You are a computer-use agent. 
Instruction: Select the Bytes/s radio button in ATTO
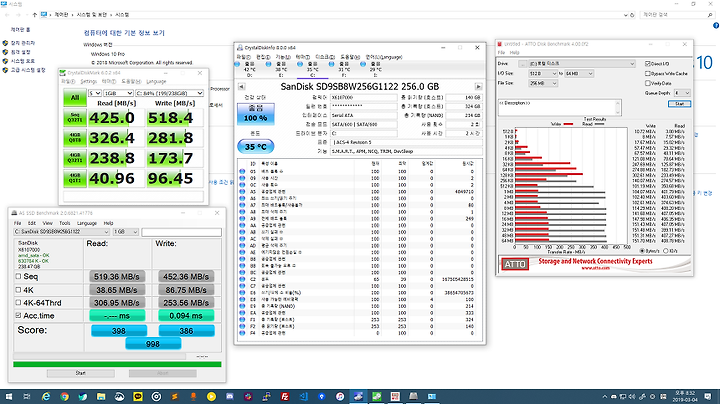coord(642,251)
